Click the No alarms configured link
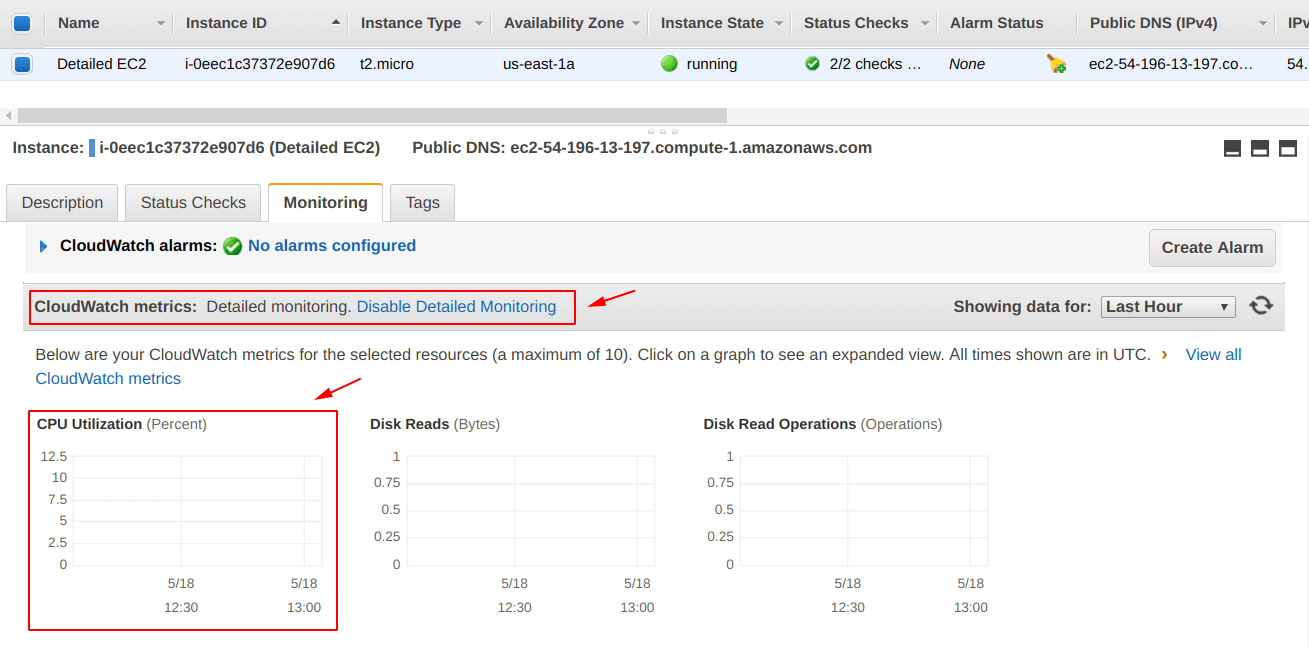This screenshot has height=647, width=1309. tap(332, 246)
